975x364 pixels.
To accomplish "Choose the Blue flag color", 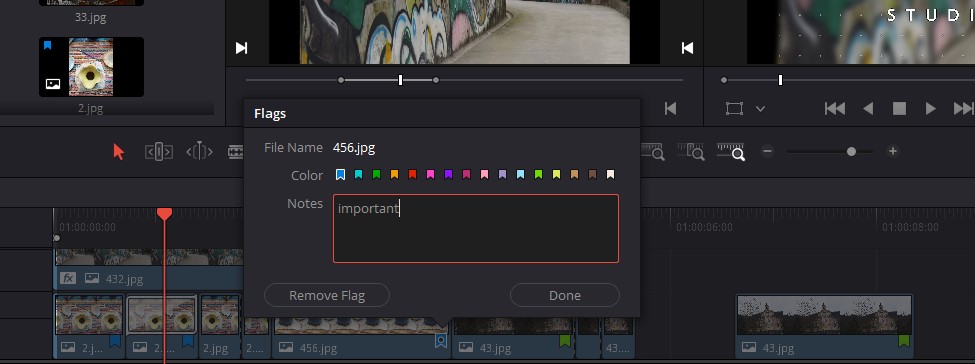I will click(x=340, y=175).
